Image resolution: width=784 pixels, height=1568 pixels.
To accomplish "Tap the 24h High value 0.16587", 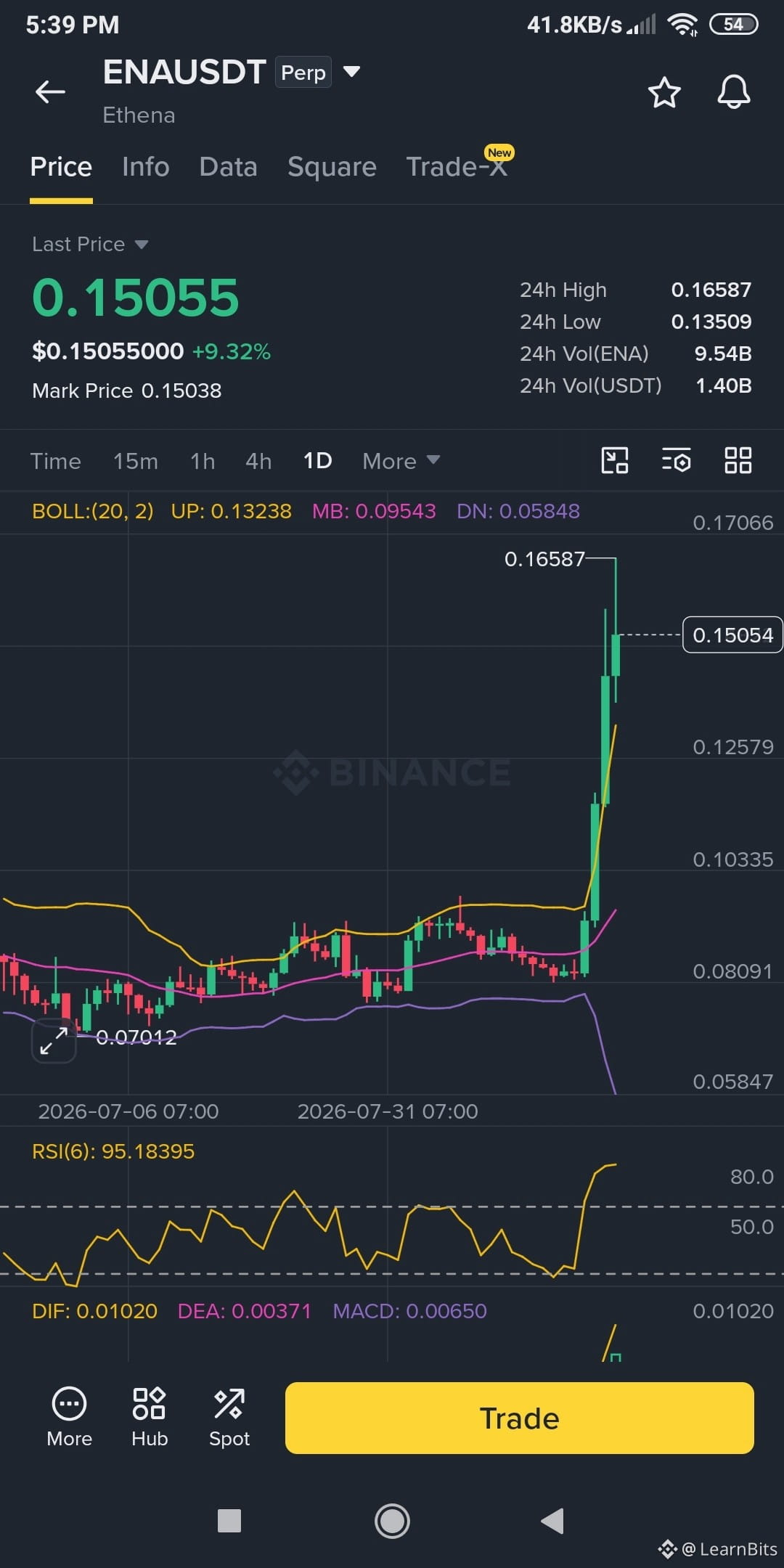I will tap(711, 290).
